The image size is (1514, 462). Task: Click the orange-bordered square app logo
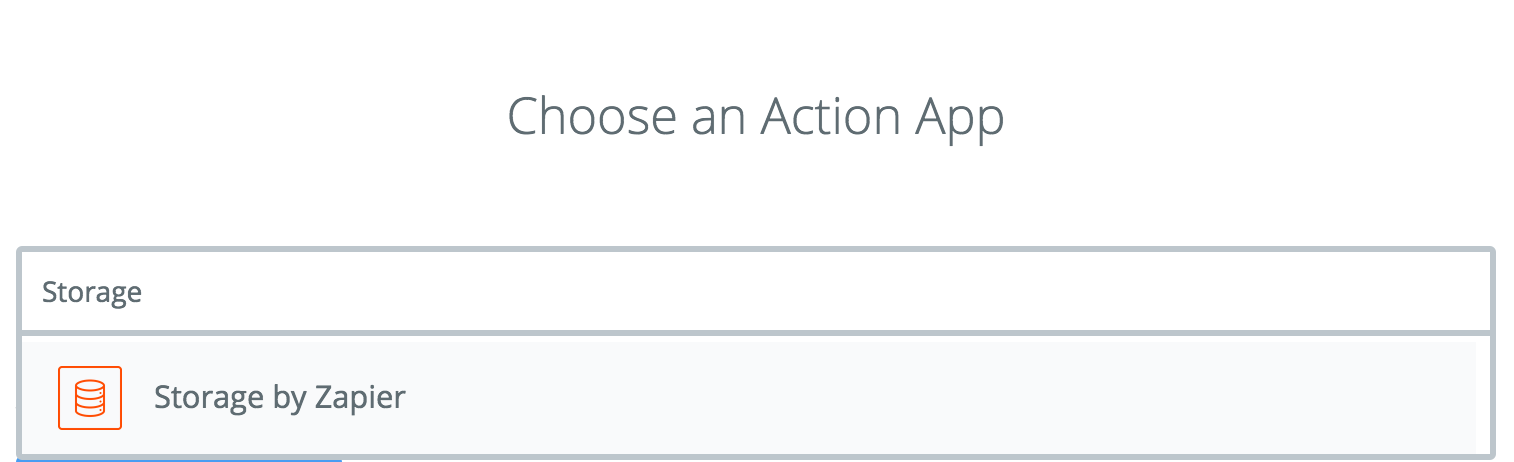click(90, 398)
